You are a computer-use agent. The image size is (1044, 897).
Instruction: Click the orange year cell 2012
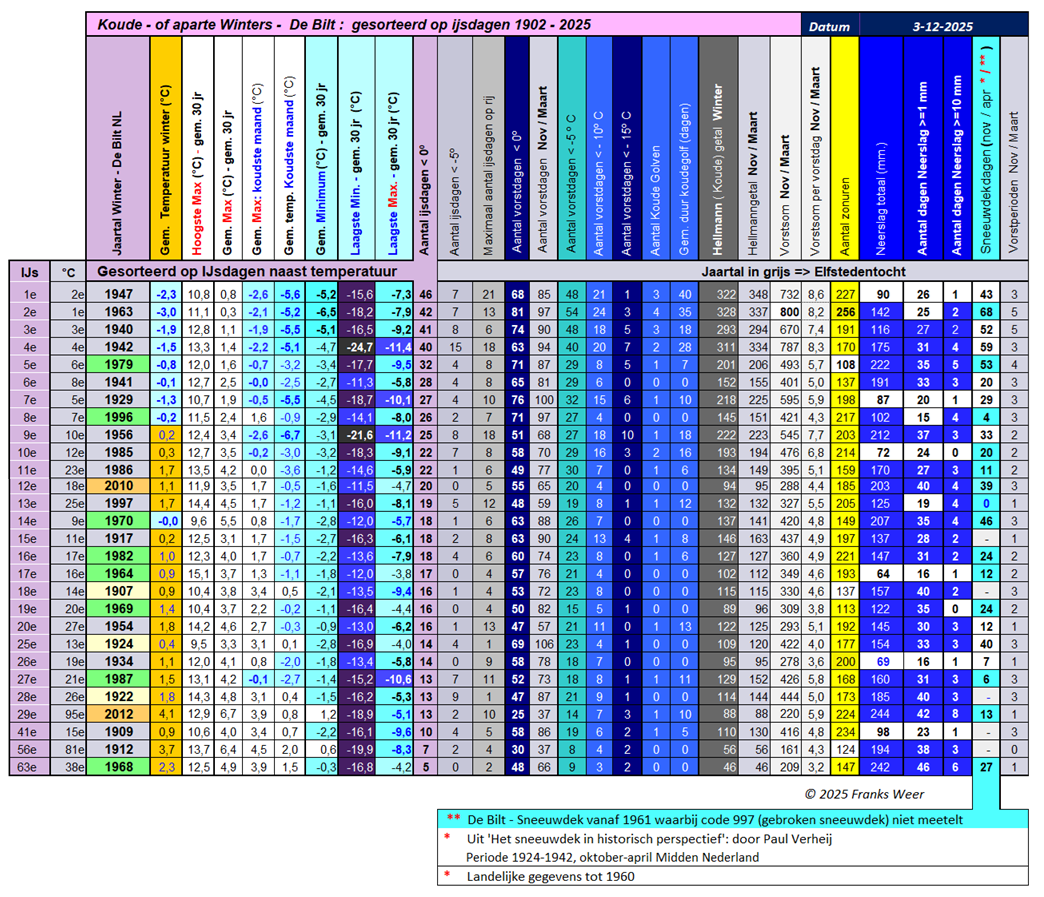coord(118,714)
